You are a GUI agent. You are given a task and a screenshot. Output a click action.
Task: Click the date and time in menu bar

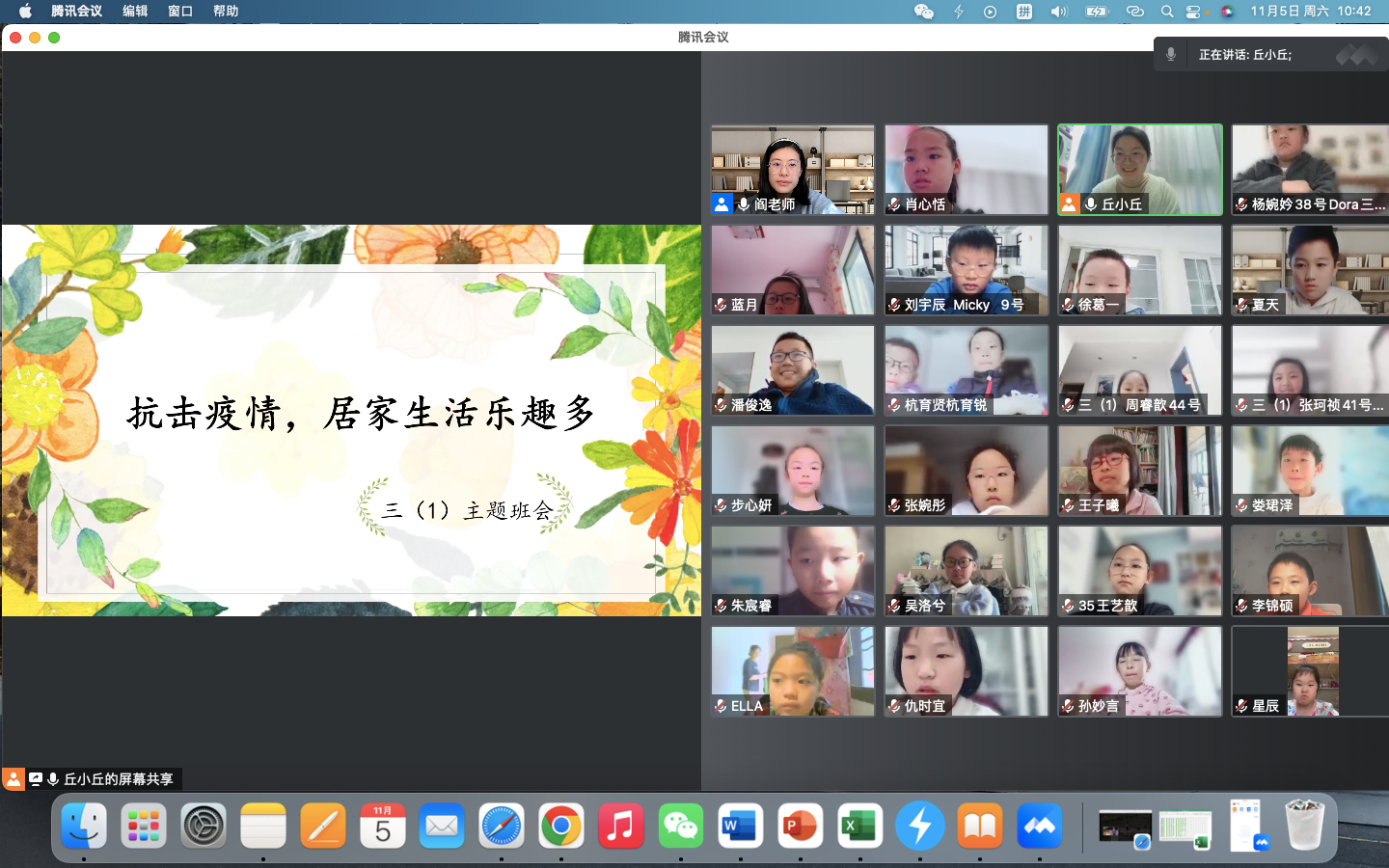coord(1311,12)
